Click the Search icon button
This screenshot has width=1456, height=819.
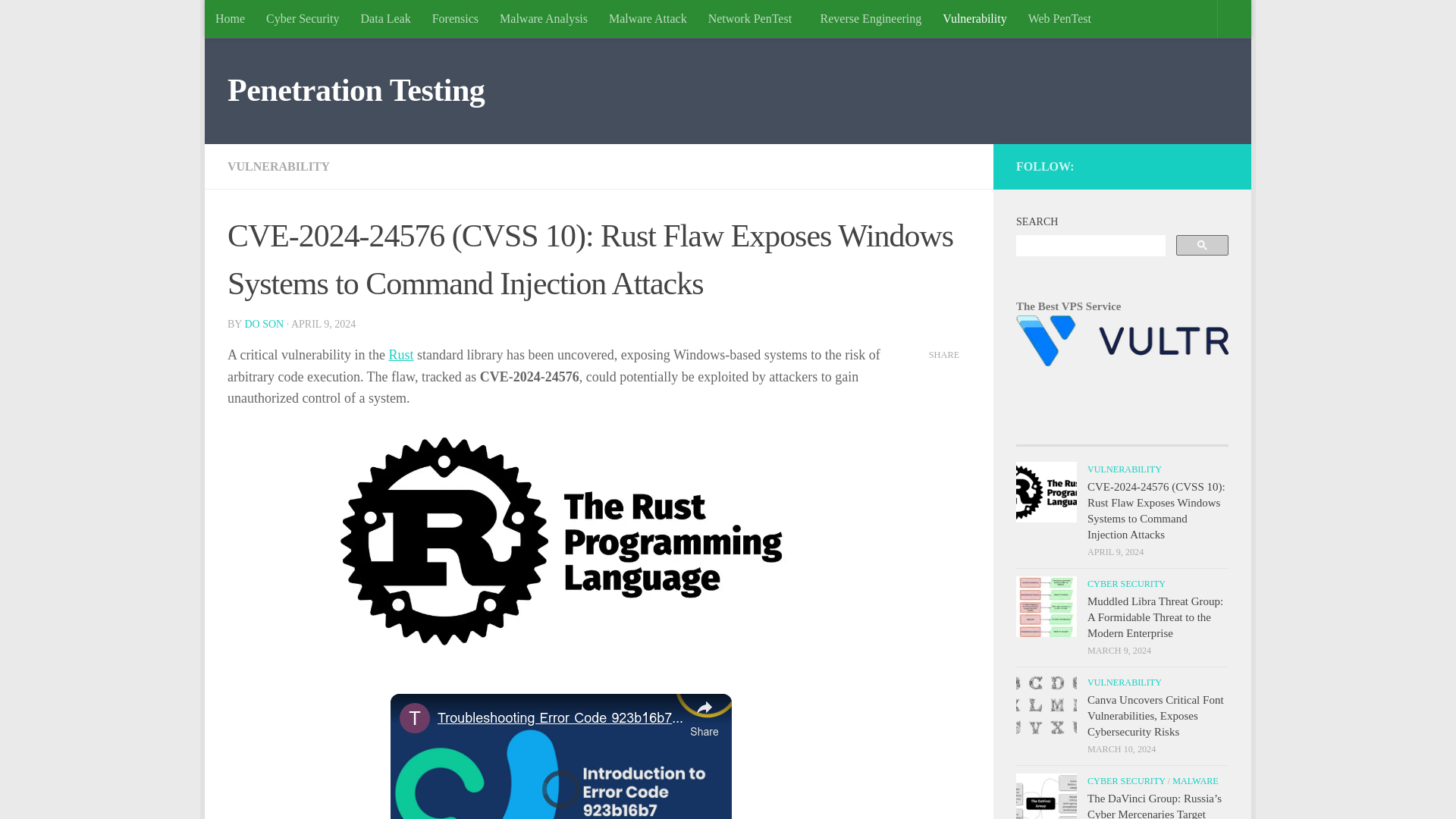(x=1202, y=245)
